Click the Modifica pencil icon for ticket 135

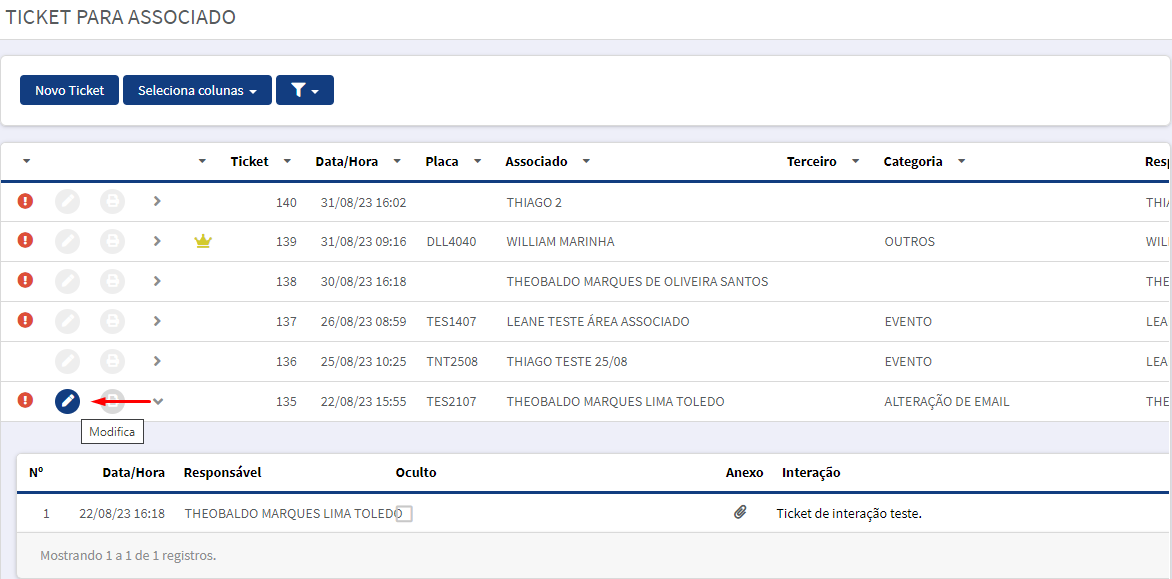[x=67, y=401]
